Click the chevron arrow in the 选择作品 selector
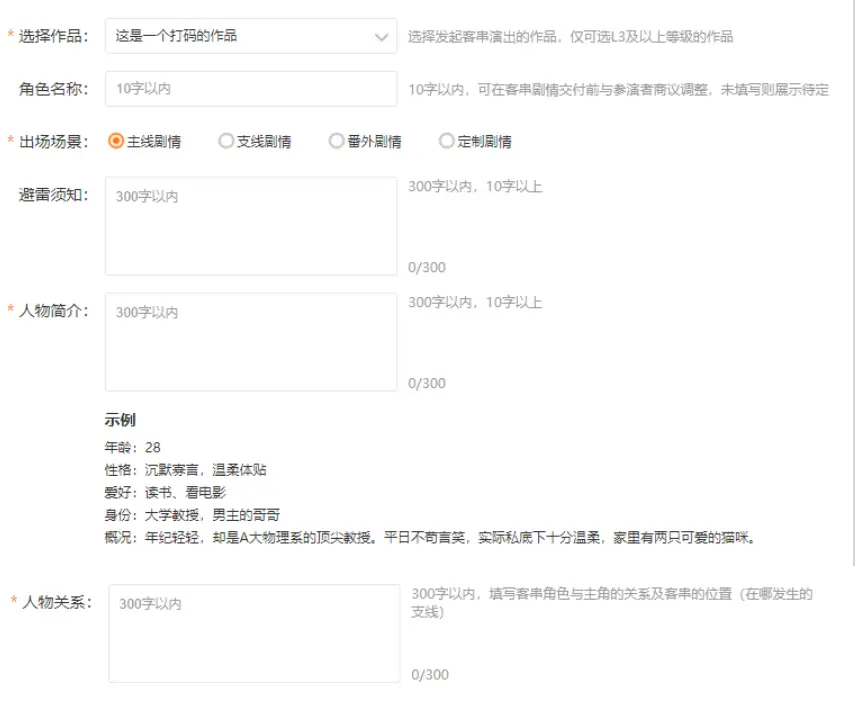The image size is (855, 706). 381,37
